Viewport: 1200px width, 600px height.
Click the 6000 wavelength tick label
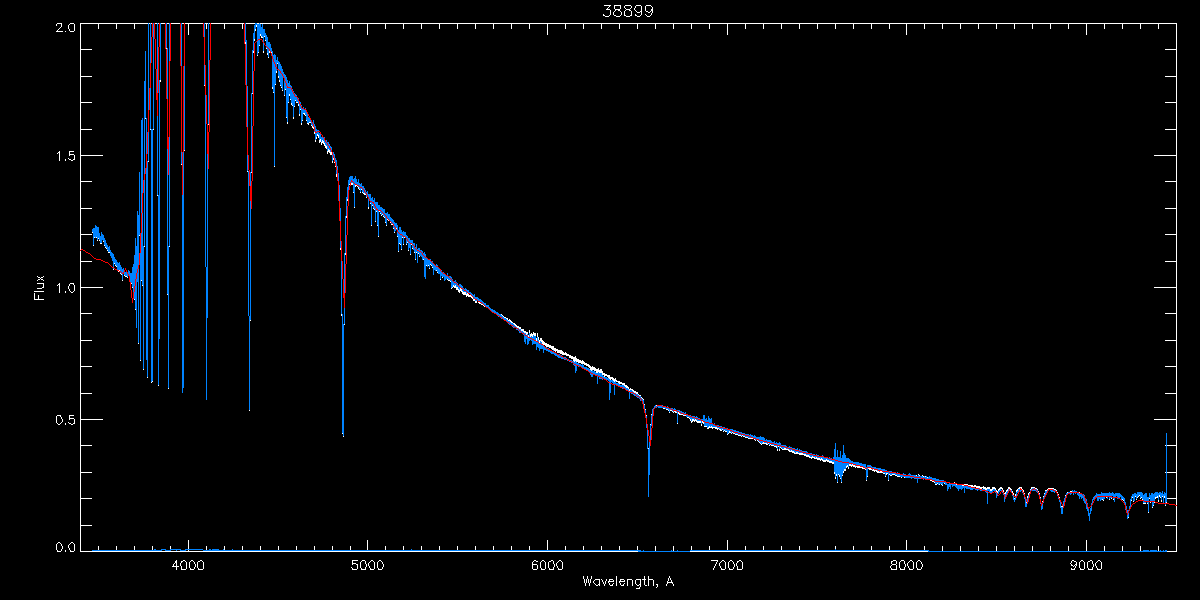coord(547,566)
